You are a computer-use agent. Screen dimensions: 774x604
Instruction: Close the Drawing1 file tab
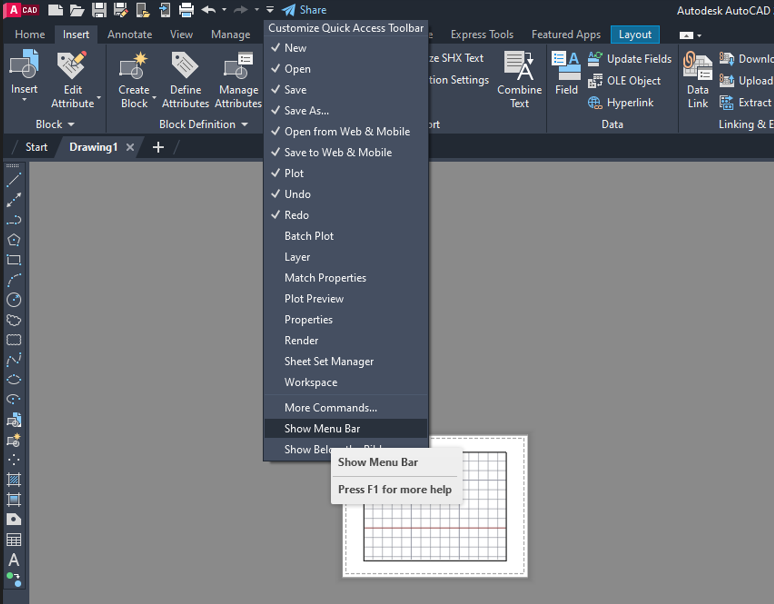point(130,147)
